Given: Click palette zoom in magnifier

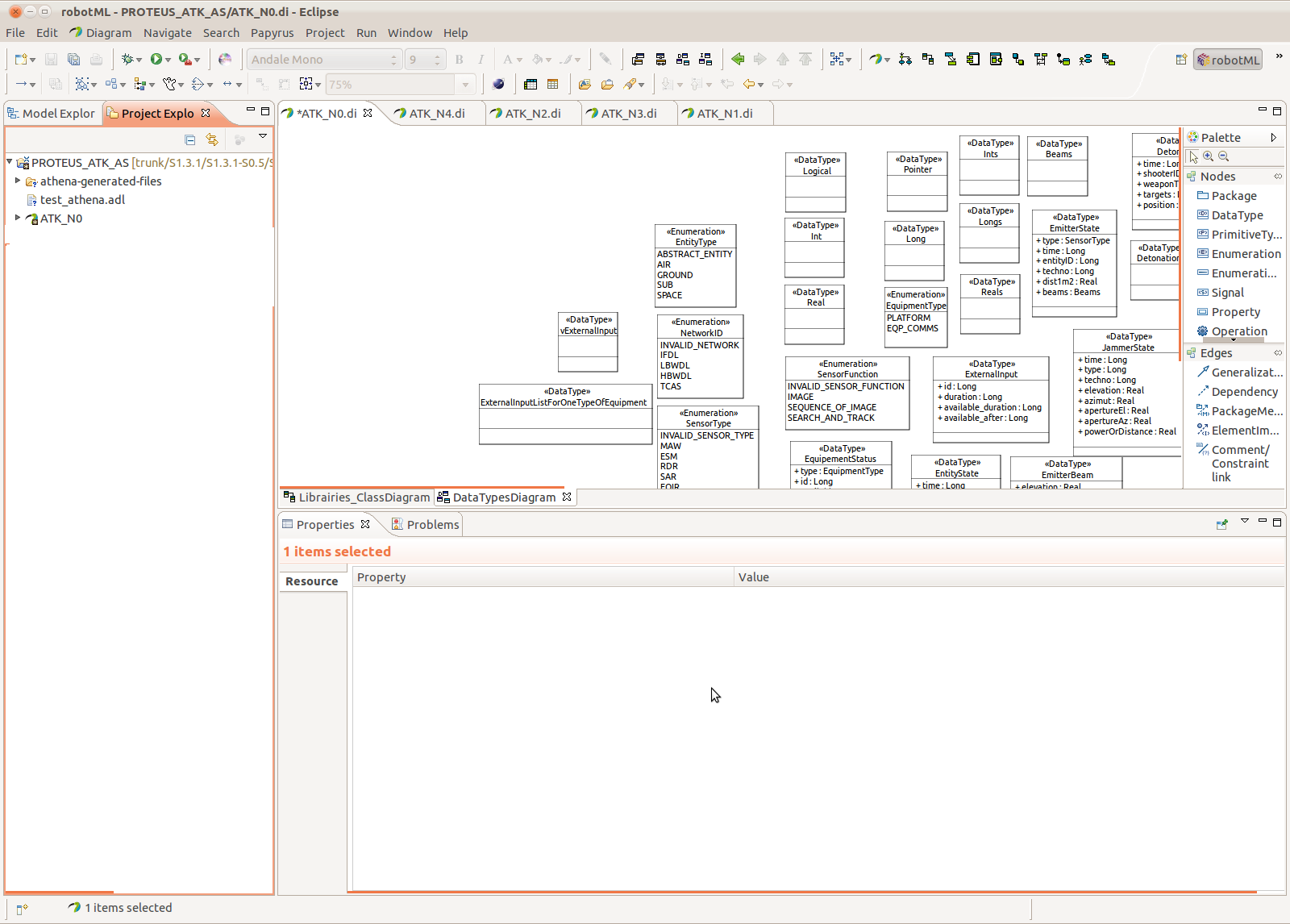Looking at the screenshot, I should click(1209, 156).
